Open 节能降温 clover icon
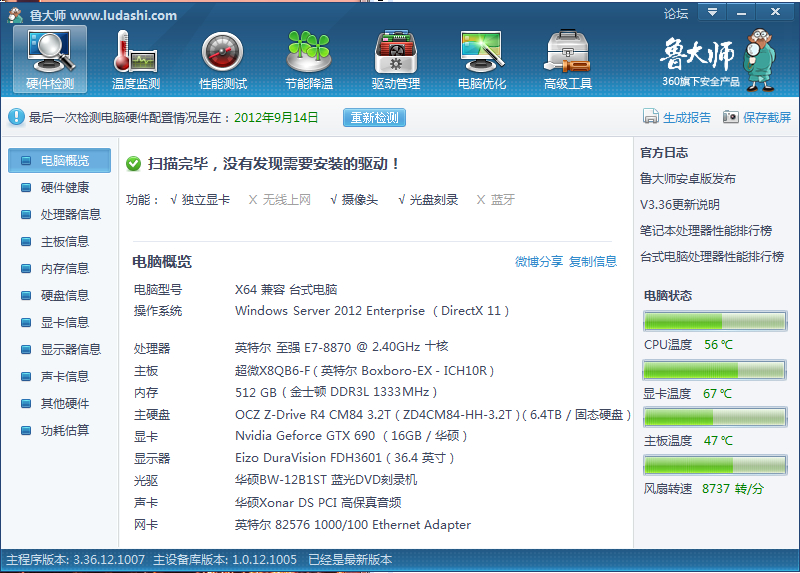Screen dimensions: 800x573 309,59
